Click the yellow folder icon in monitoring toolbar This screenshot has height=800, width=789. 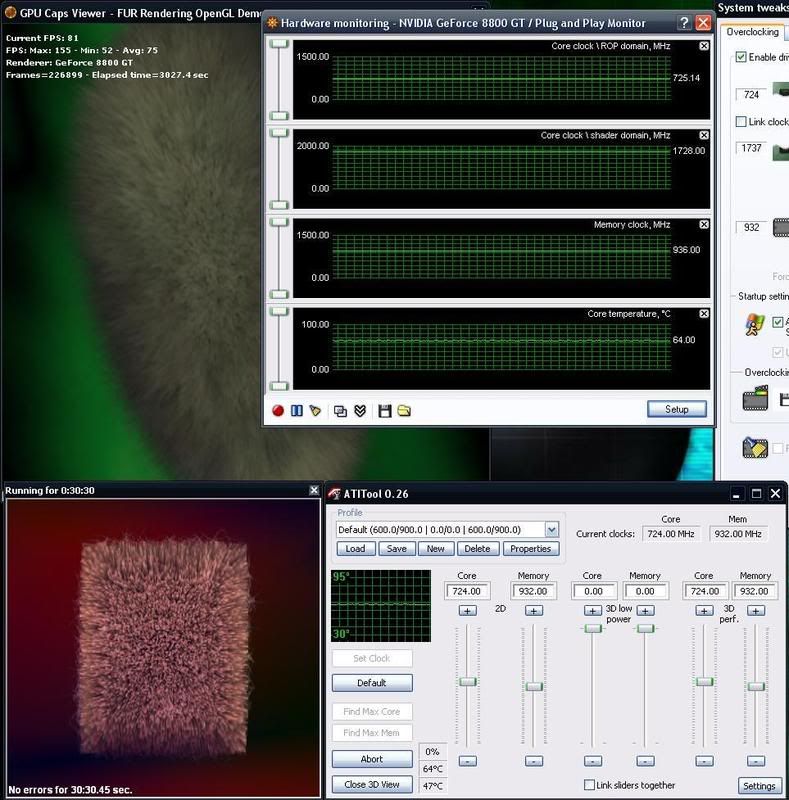pyautogui.click(x=404, y=410)
